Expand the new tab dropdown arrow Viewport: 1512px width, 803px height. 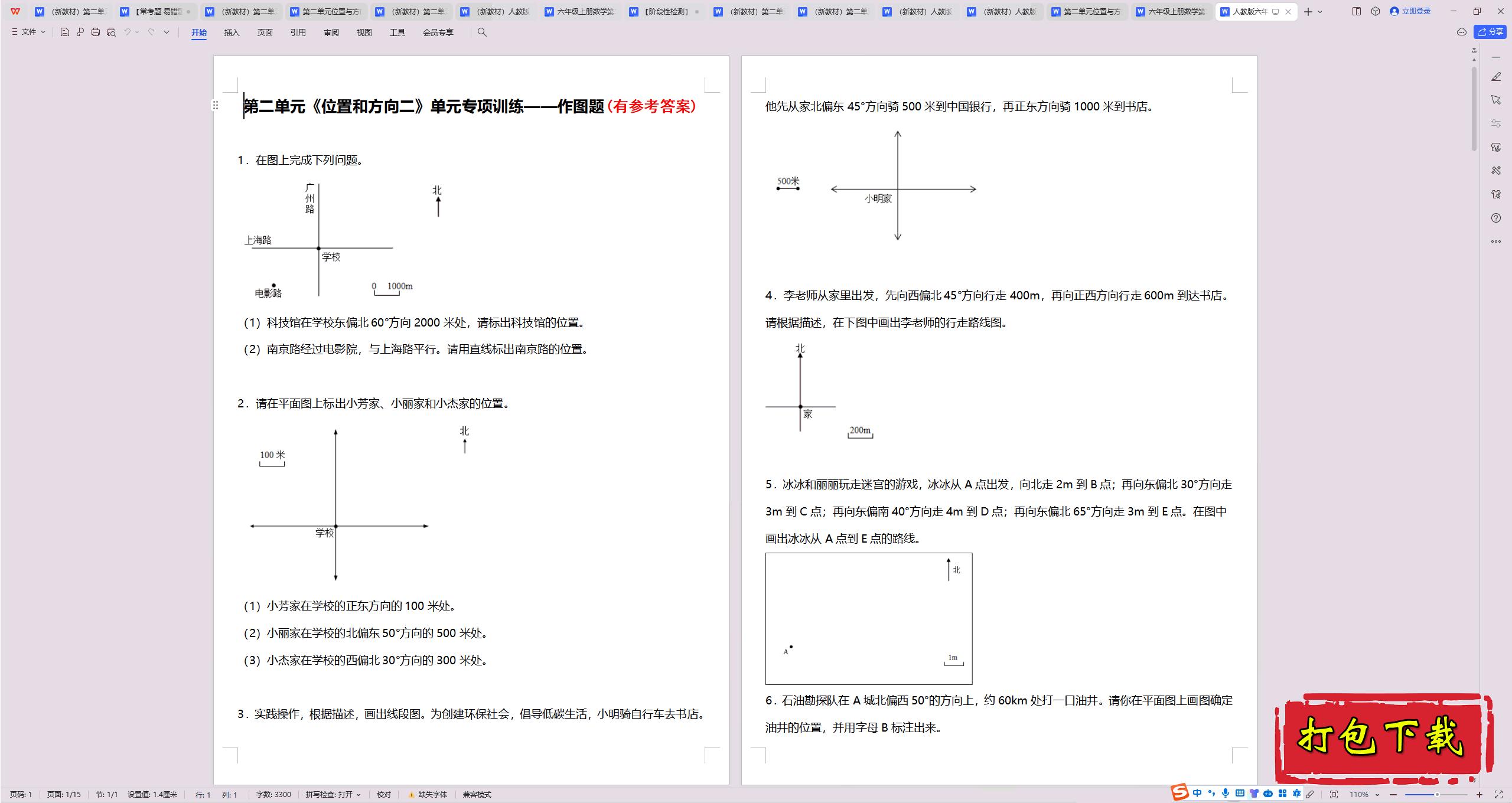1320,12
